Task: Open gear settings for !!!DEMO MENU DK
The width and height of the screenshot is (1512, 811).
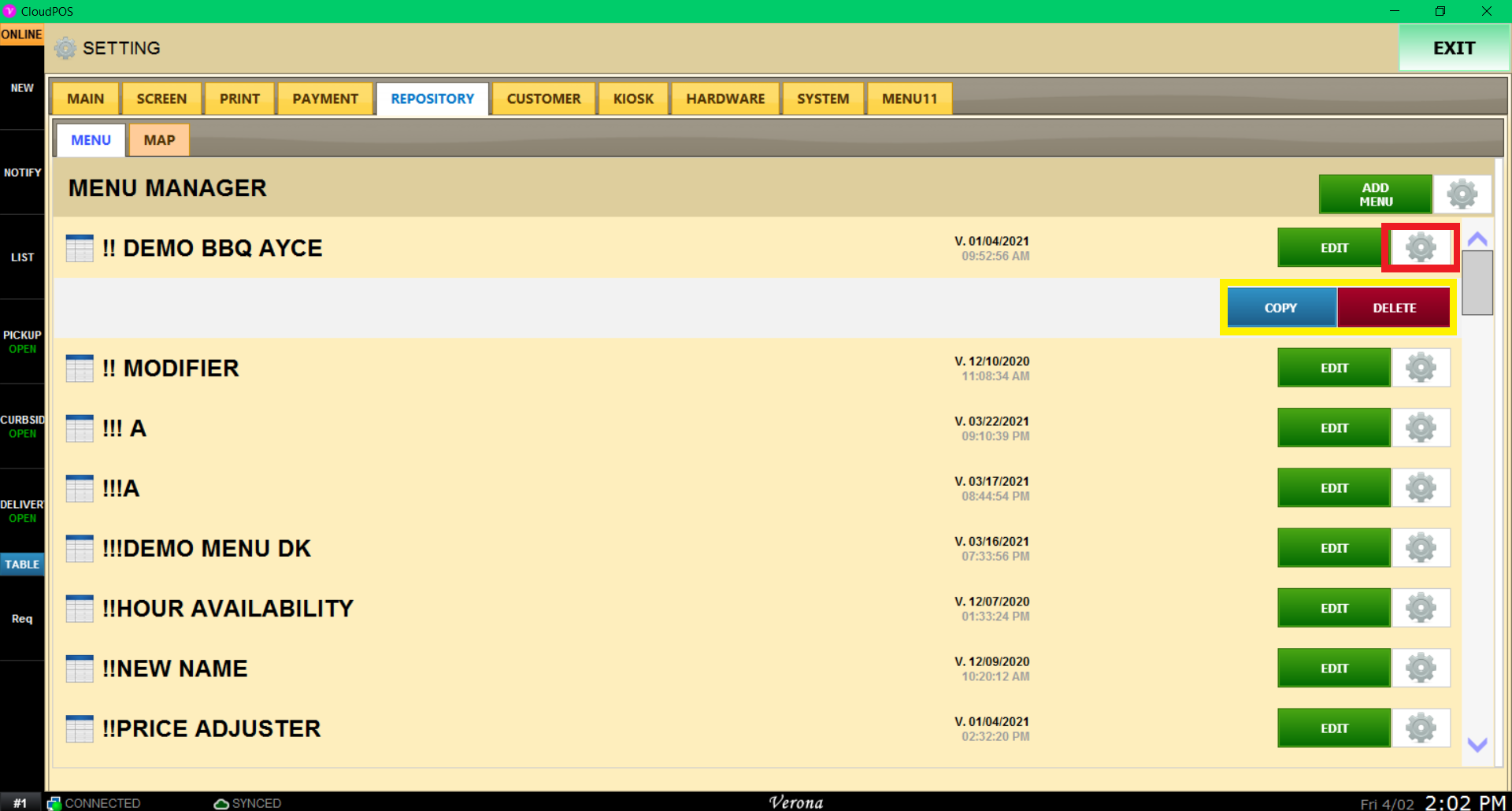Action: pyautogui.click(x=1421, y=548)
